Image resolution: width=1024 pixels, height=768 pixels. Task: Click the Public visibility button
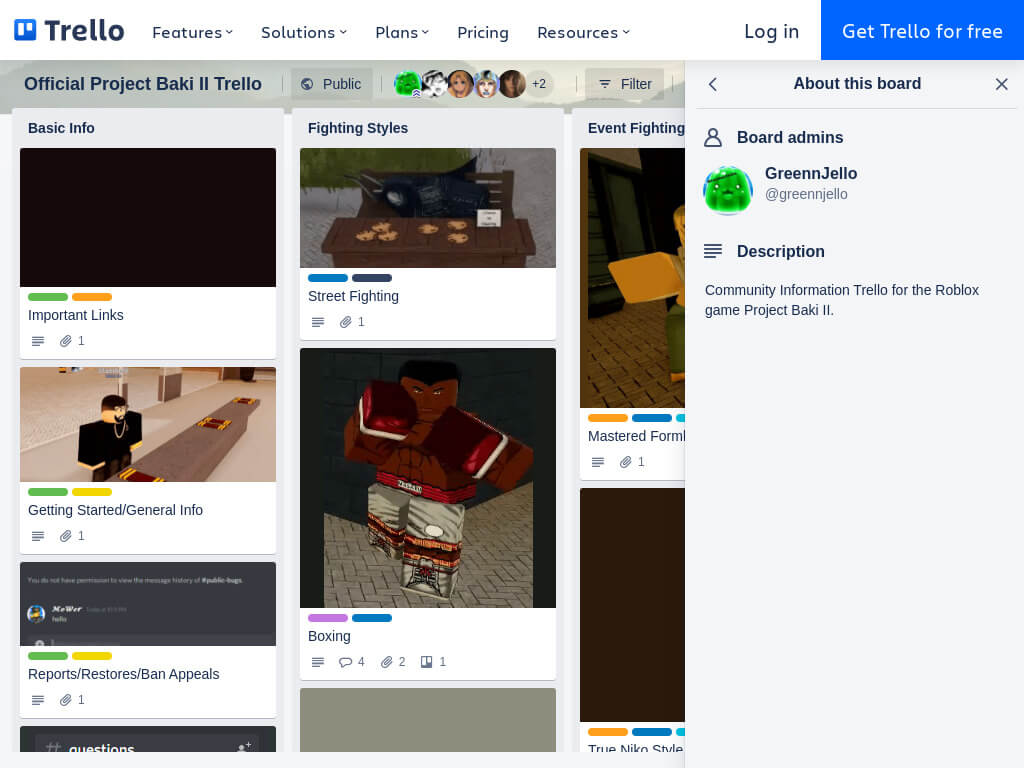pyautogui.click(x=332, y=84)
